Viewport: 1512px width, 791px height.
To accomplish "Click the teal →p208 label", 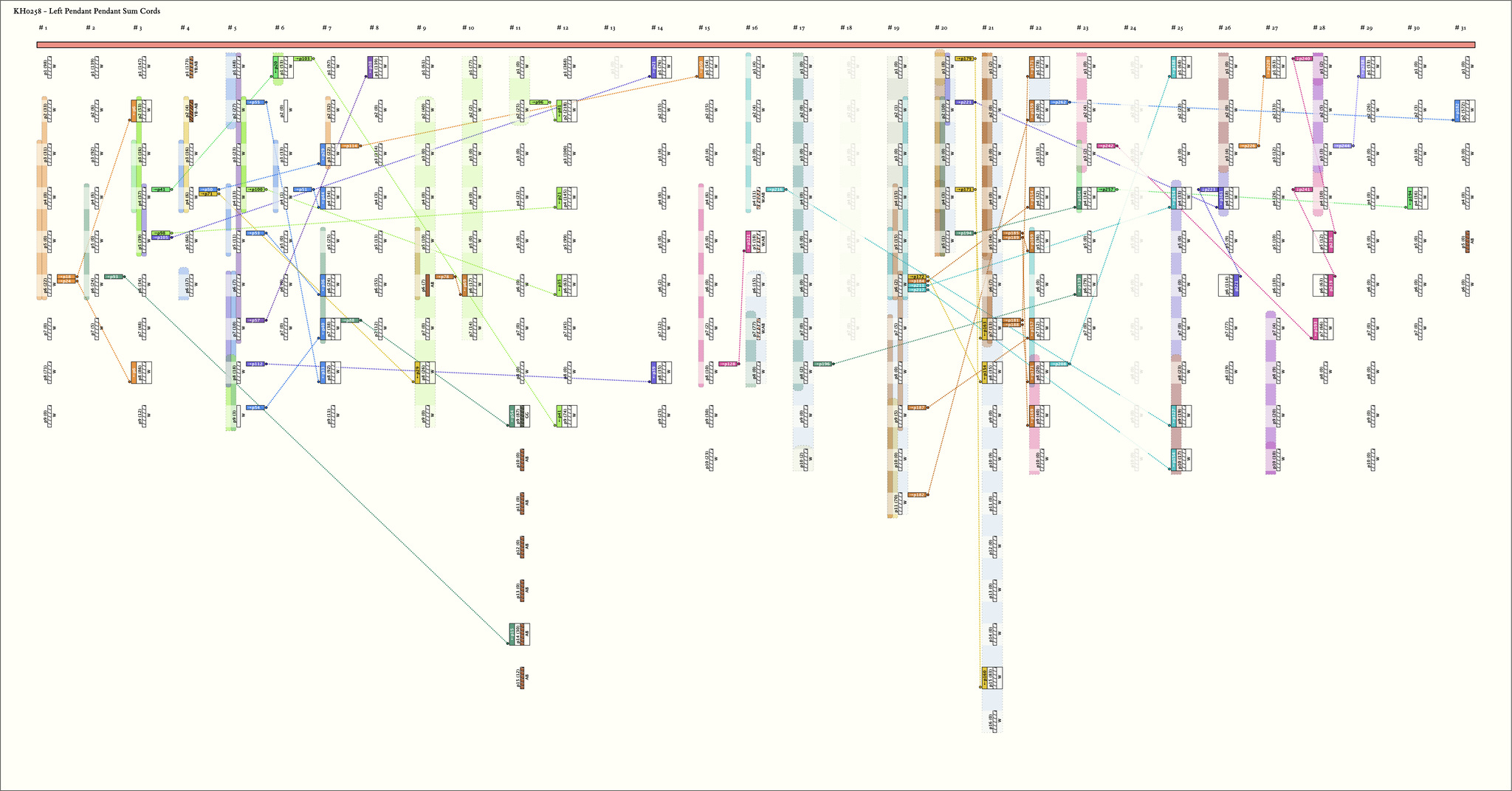I will [x=1059, y=364].
